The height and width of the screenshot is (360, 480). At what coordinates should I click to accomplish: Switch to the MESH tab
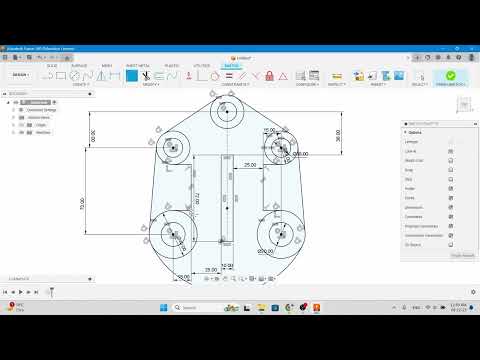pyautogui.click(x=107, y=66)
